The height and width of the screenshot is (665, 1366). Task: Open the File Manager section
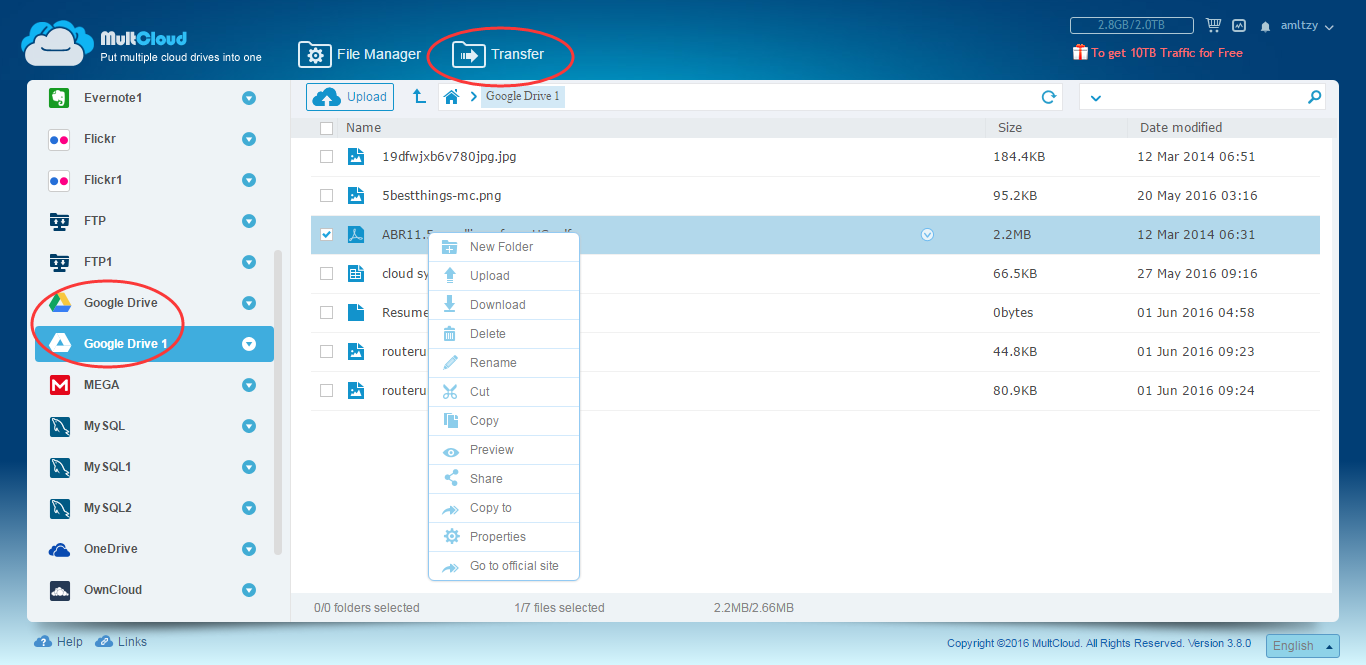point(360,55)
